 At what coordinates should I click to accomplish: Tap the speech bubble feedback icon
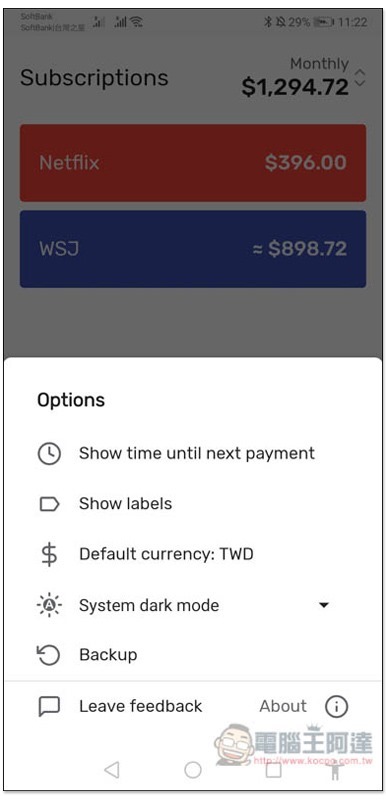[49, 707]
